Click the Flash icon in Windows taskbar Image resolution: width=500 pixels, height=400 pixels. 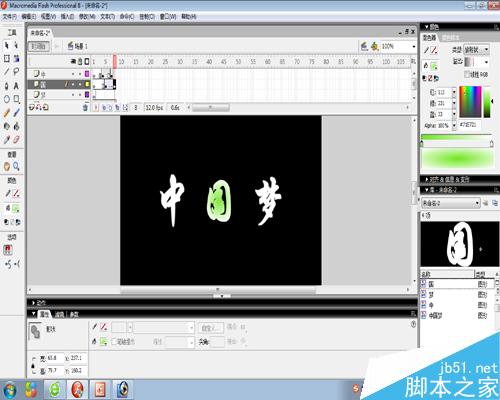78,389
